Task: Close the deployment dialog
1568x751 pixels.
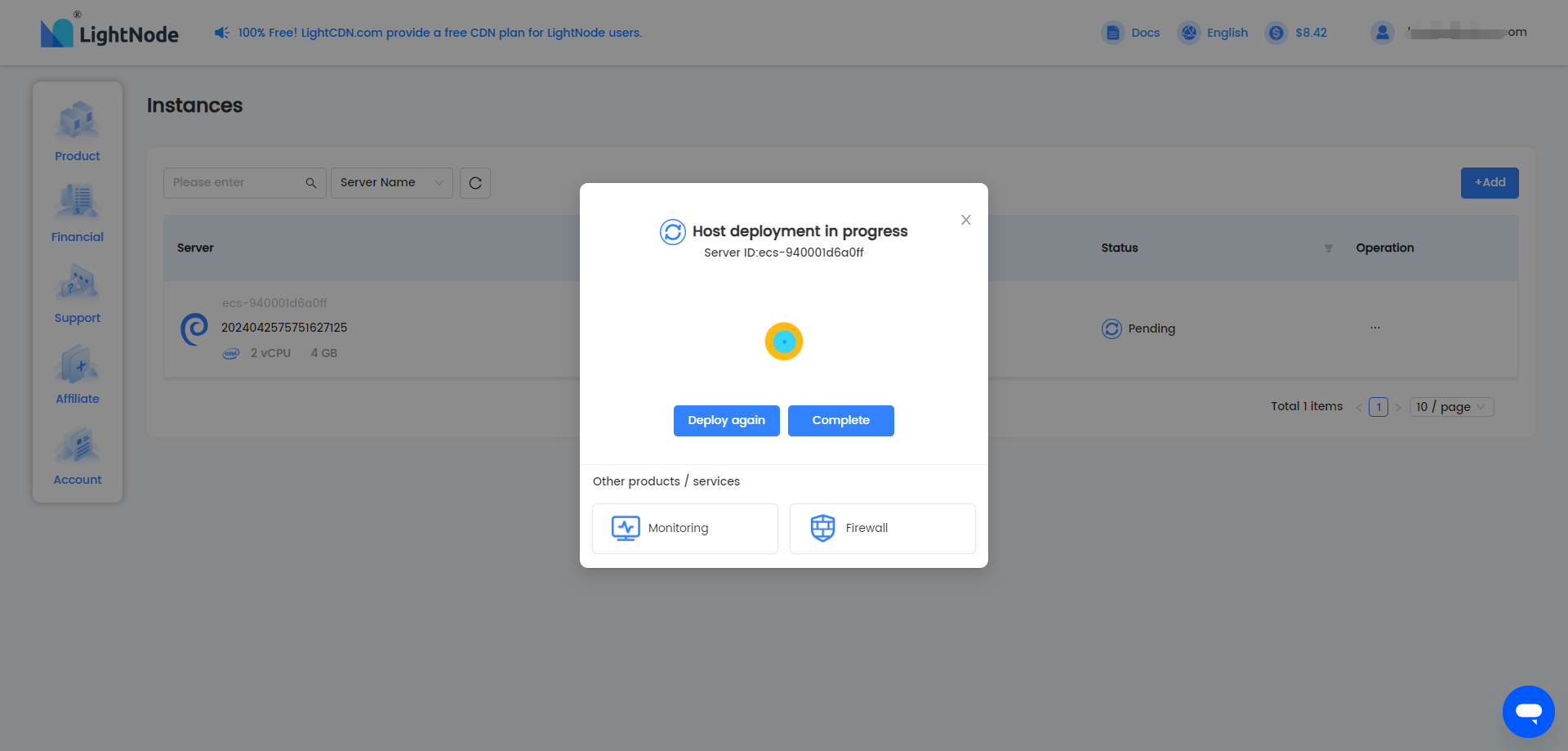Action: click(x=966, y=220)
